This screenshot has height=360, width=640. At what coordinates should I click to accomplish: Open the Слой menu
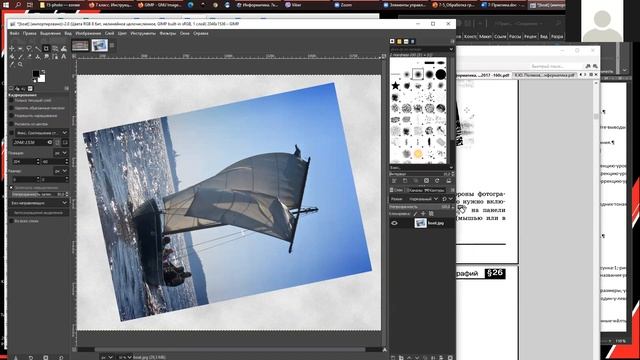[x=109, y=33]
